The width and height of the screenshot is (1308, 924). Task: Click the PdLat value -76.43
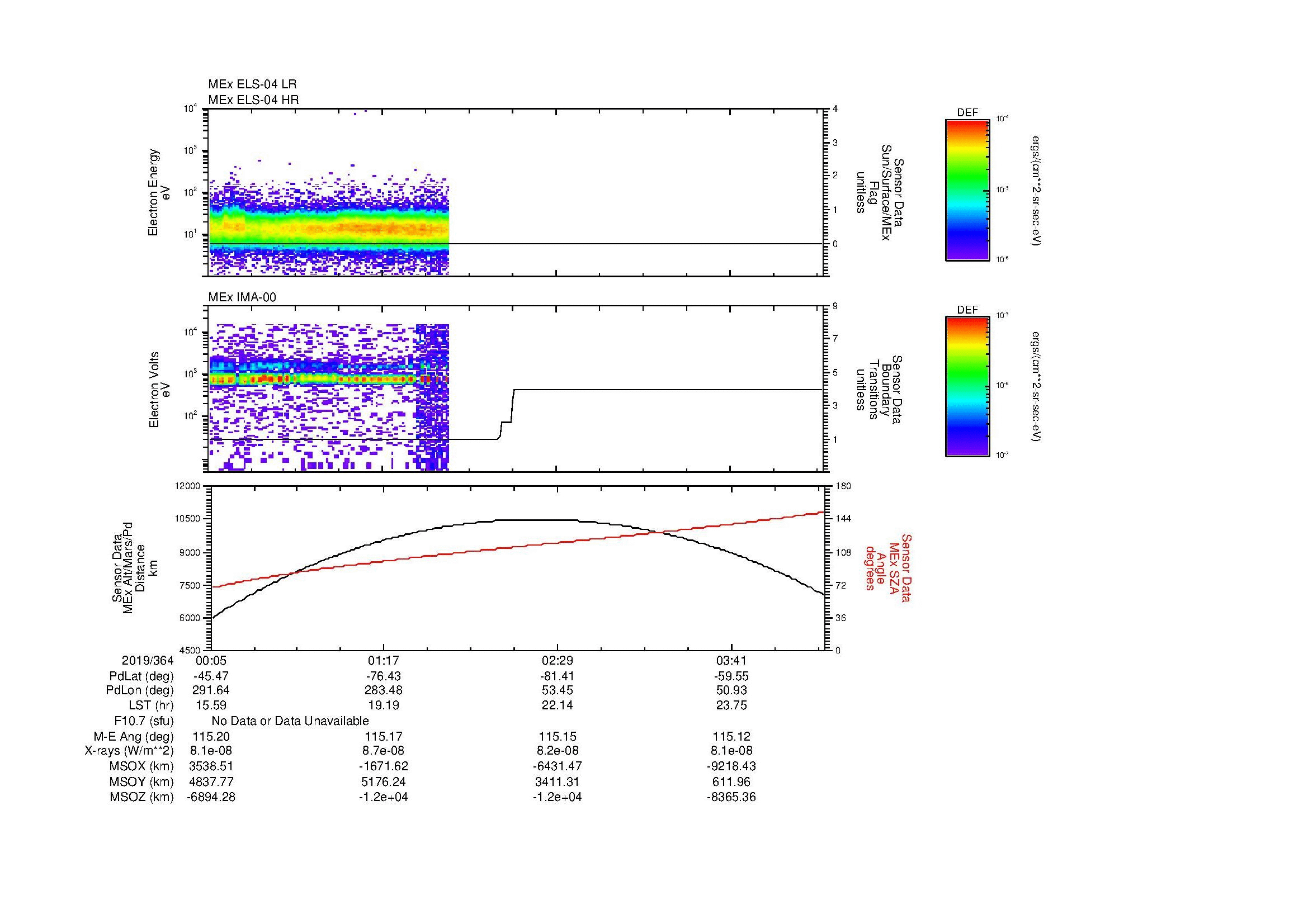(384, 676)
